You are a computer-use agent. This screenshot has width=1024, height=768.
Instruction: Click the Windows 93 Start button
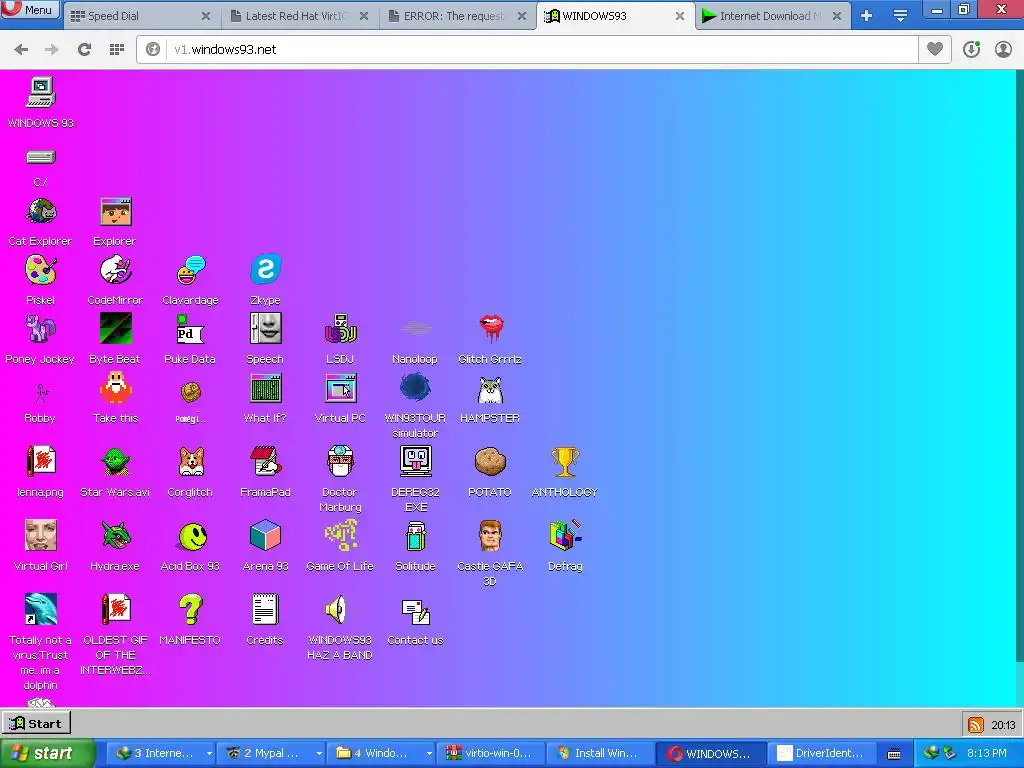pos(36,723)
